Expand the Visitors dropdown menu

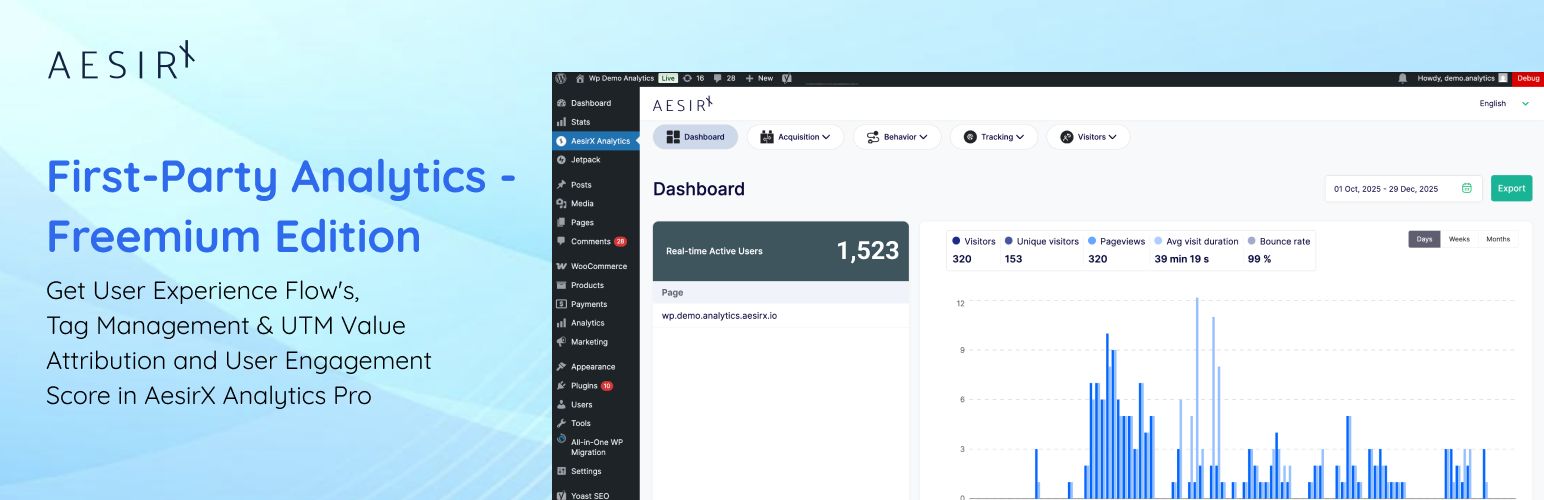coord(1088,137)
